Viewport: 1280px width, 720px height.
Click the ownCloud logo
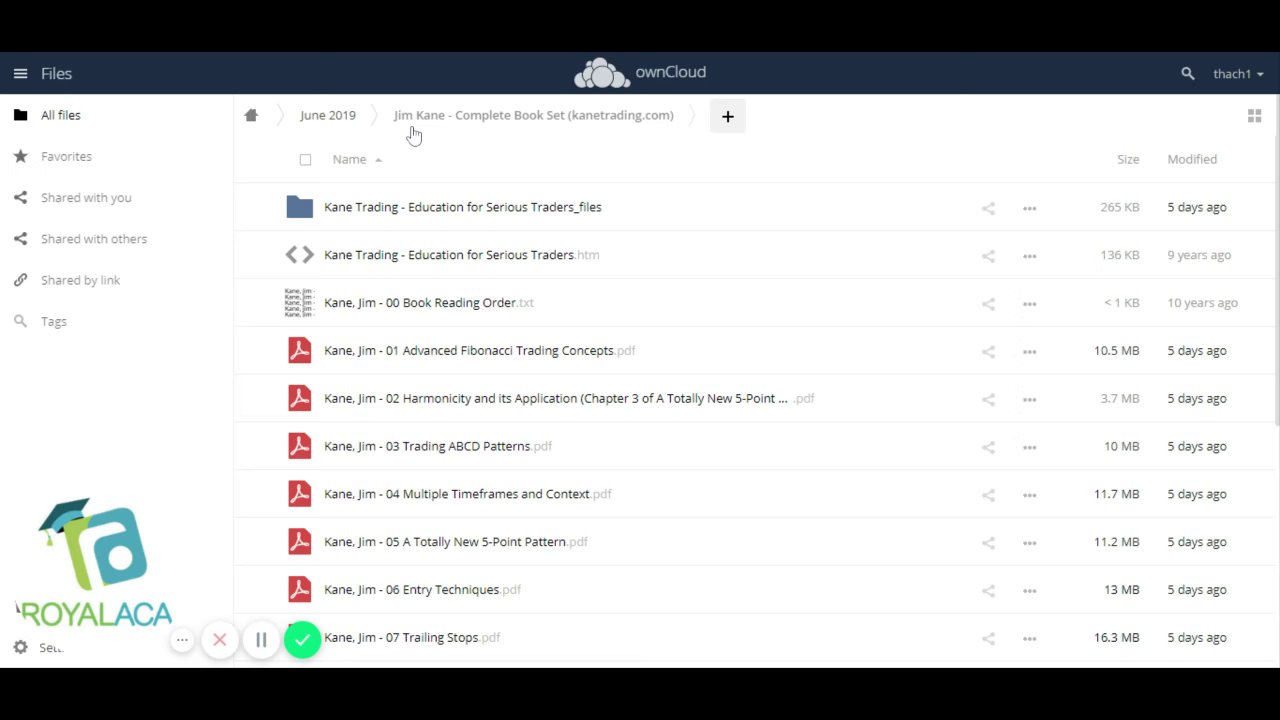click(x=640, y=73)
